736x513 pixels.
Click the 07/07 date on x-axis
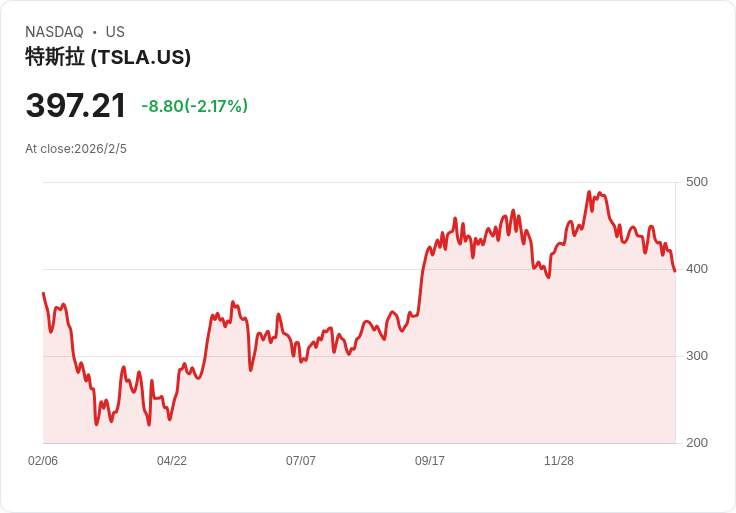click(x=301, y=461)
